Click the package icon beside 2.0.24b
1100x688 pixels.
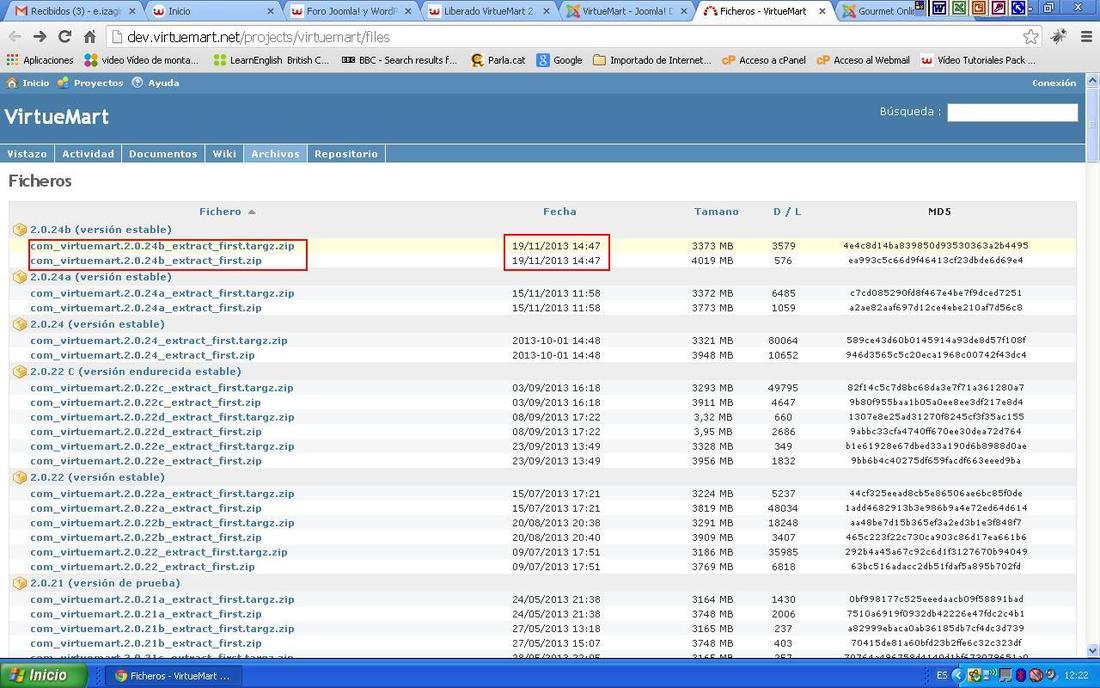point(20,229)
